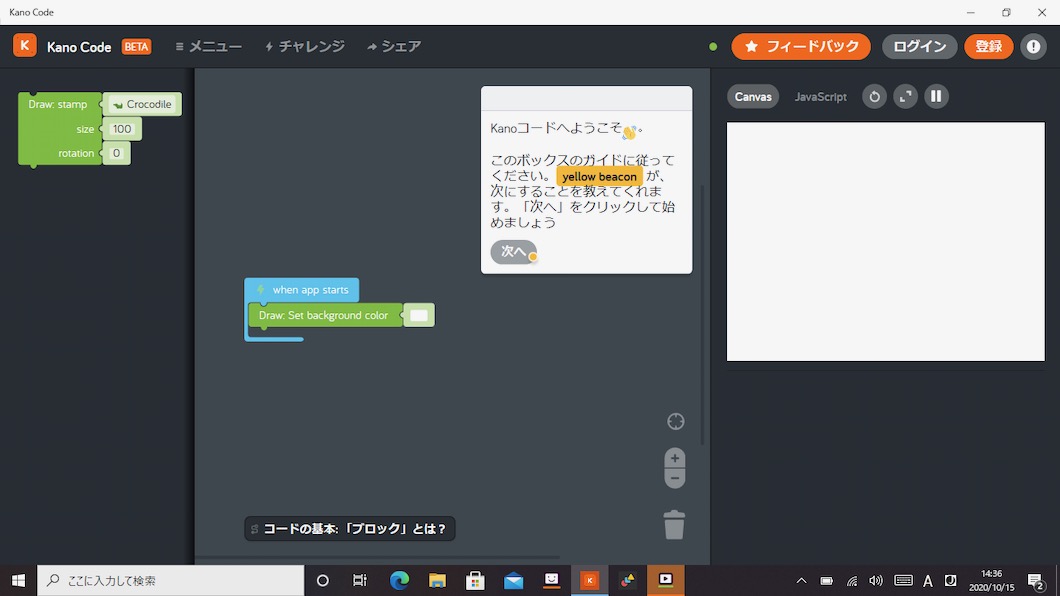The width and height of the screenshot is (1060, 596).
Task: Select the 'when app starts' event block
Action: [302, 290]
